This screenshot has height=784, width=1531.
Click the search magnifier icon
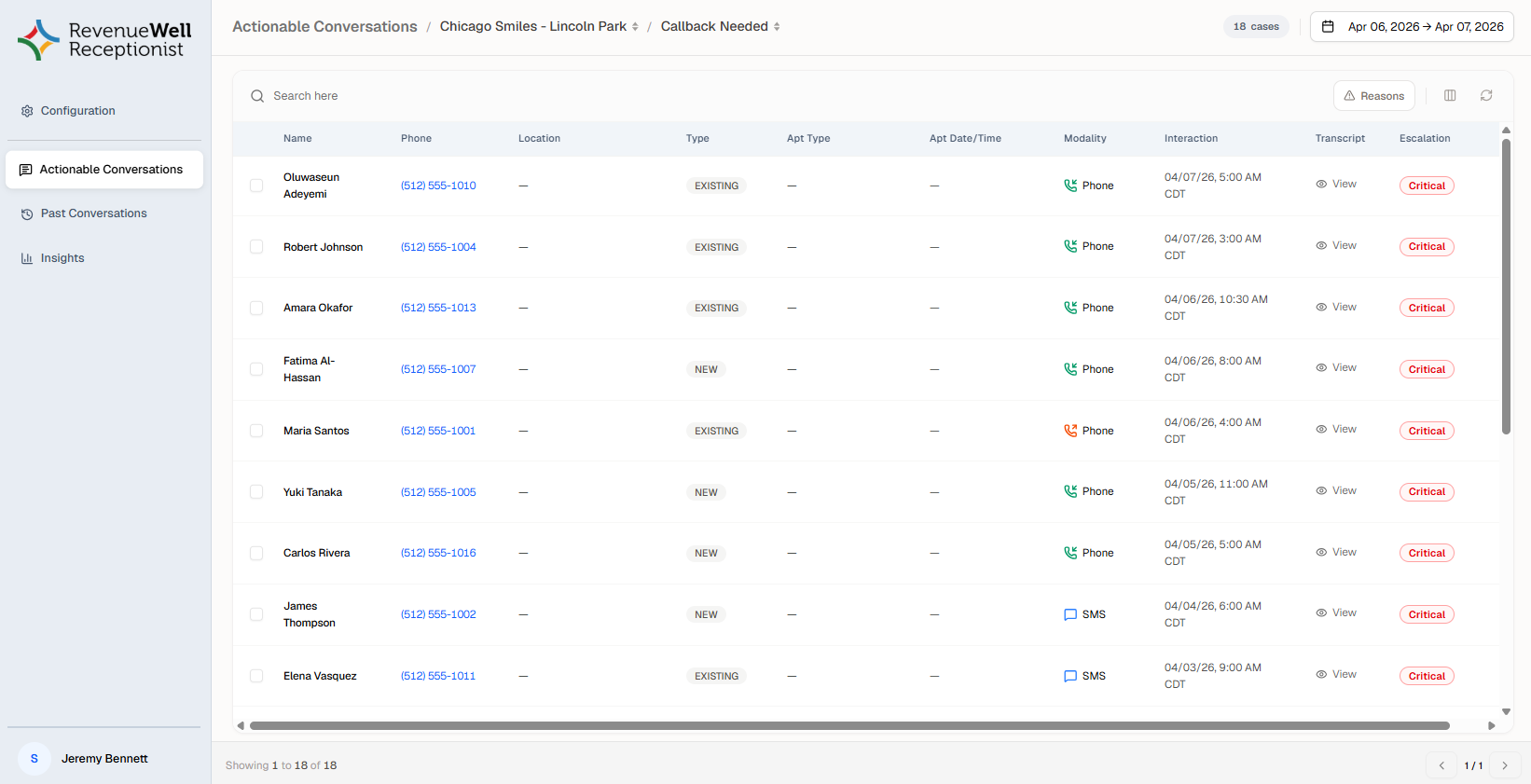pos(257,96)
